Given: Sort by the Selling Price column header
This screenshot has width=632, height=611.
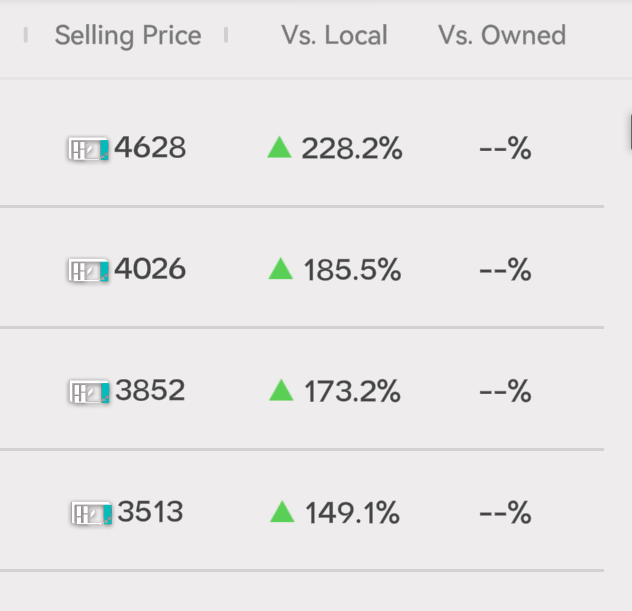Looking at the screenshot, I should click(128, 36).
